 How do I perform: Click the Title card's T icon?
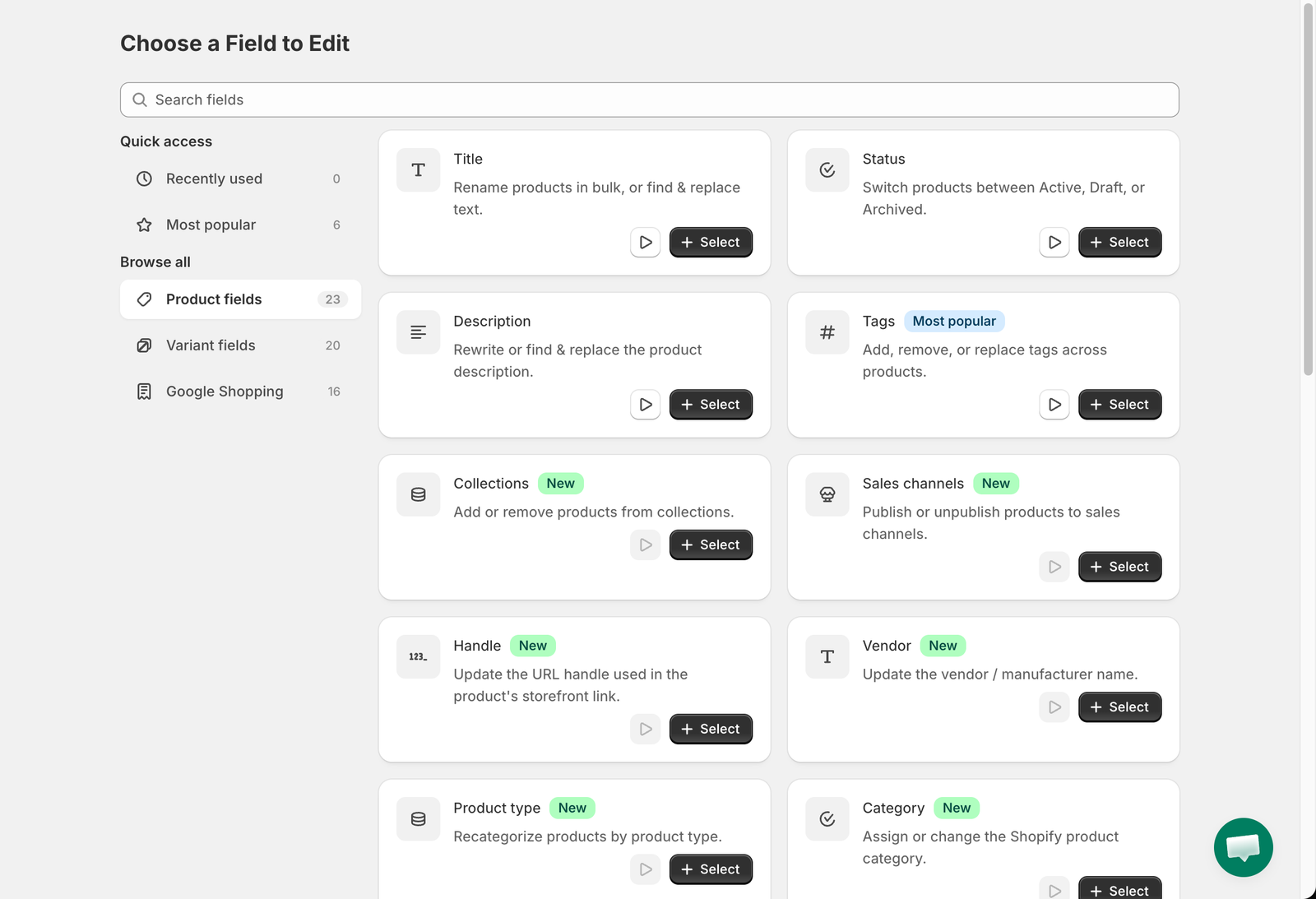419,170
